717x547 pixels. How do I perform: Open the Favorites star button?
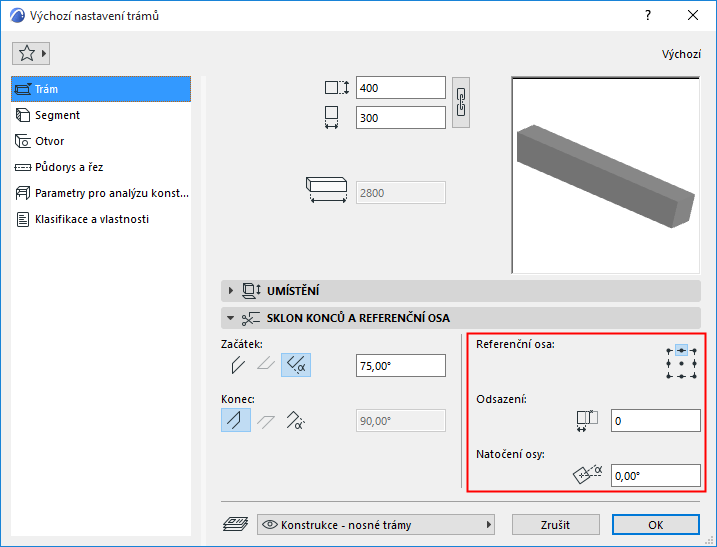pos(31,54)
